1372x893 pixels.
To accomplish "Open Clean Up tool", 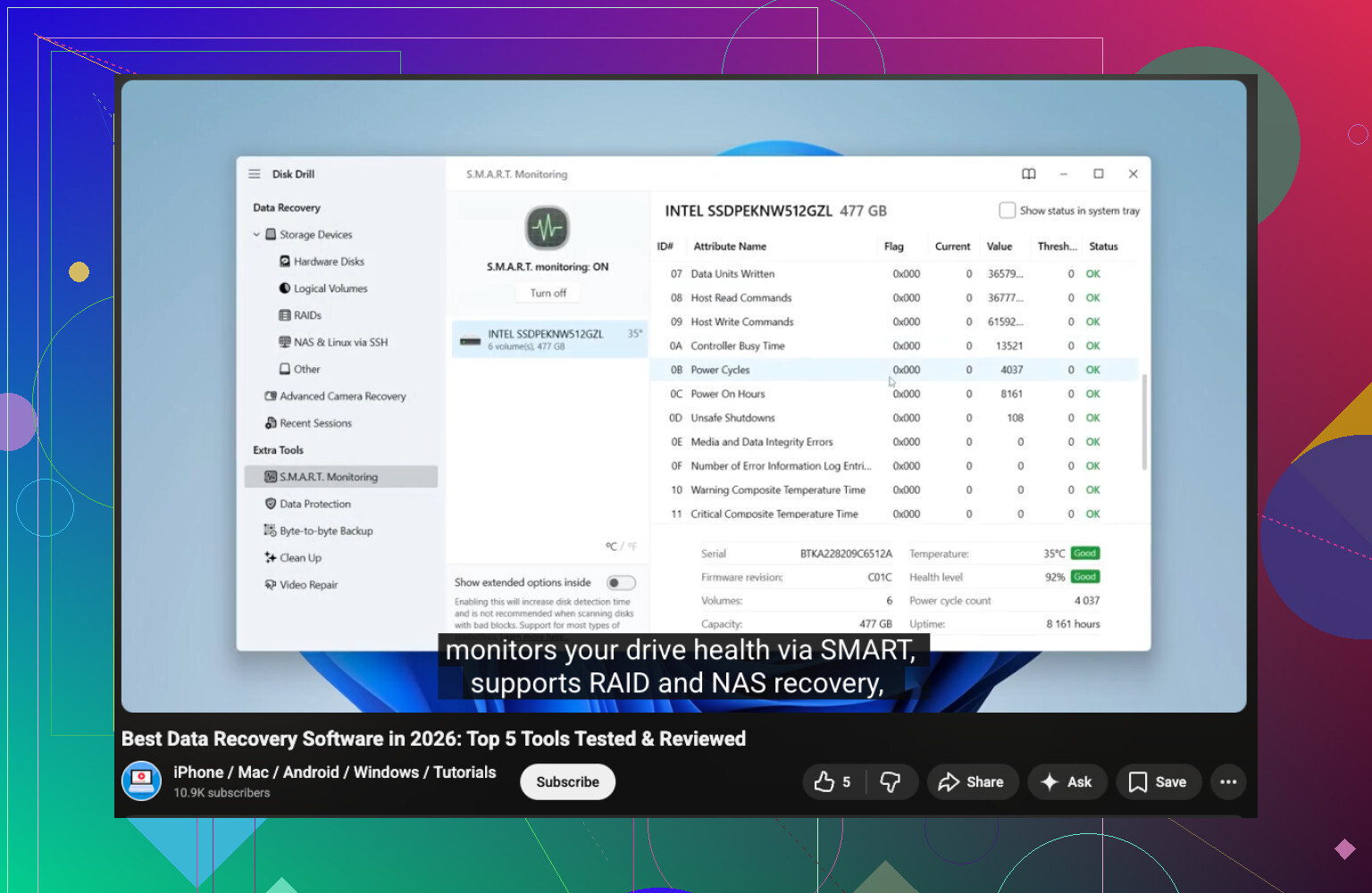I will tap(300, 557).
